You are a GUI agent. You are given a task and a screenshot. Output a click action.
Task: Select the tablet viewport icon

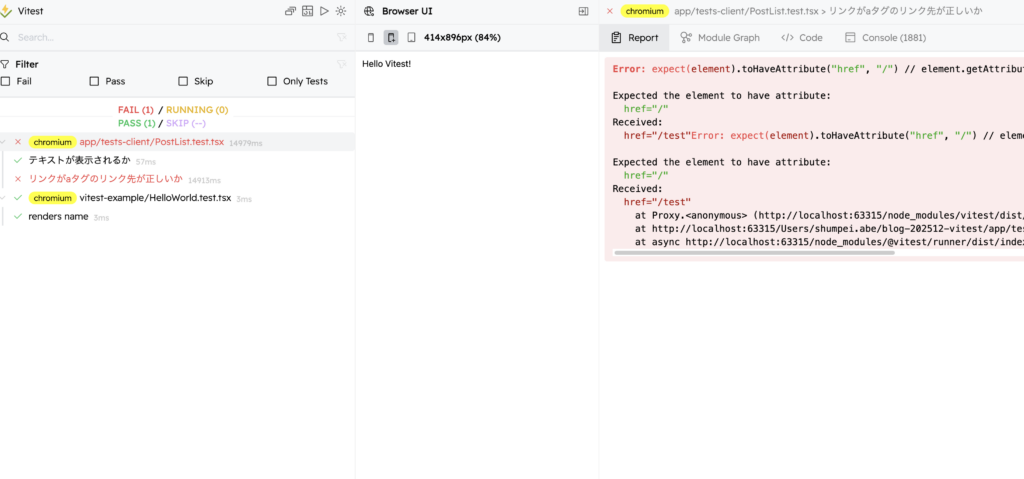click(x=410, y=38)
